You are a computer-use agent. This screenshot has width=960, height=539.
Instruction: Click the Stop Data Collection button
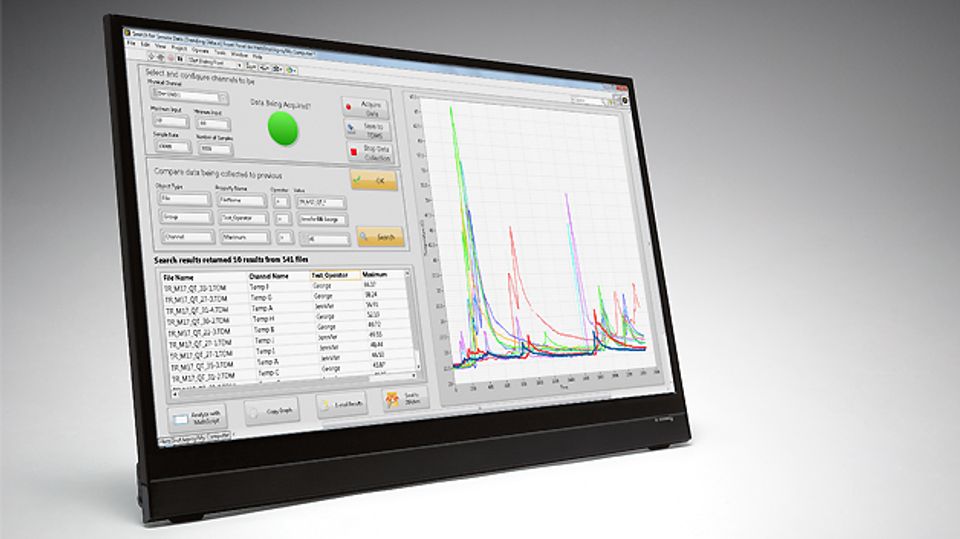370,152
